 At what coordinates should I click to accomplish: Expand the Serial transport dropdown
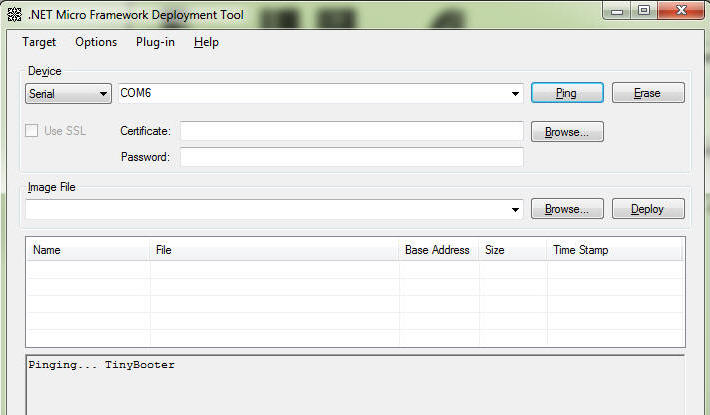pos(68,94)
